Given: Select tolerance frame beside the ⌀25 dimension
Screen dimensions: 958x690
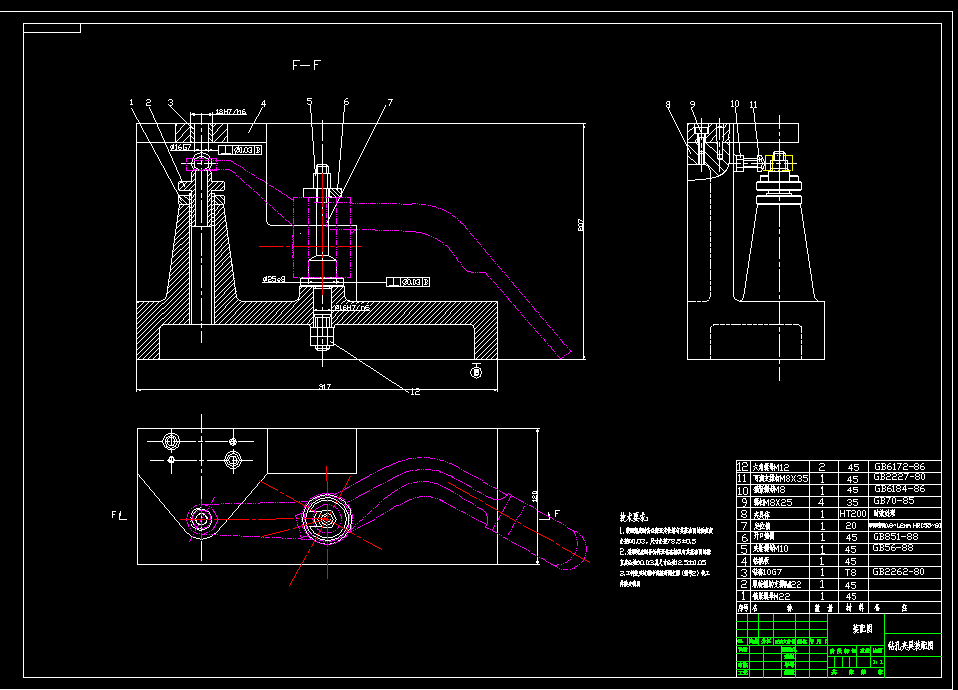Looking at the screenshot, I should [408, 282].
